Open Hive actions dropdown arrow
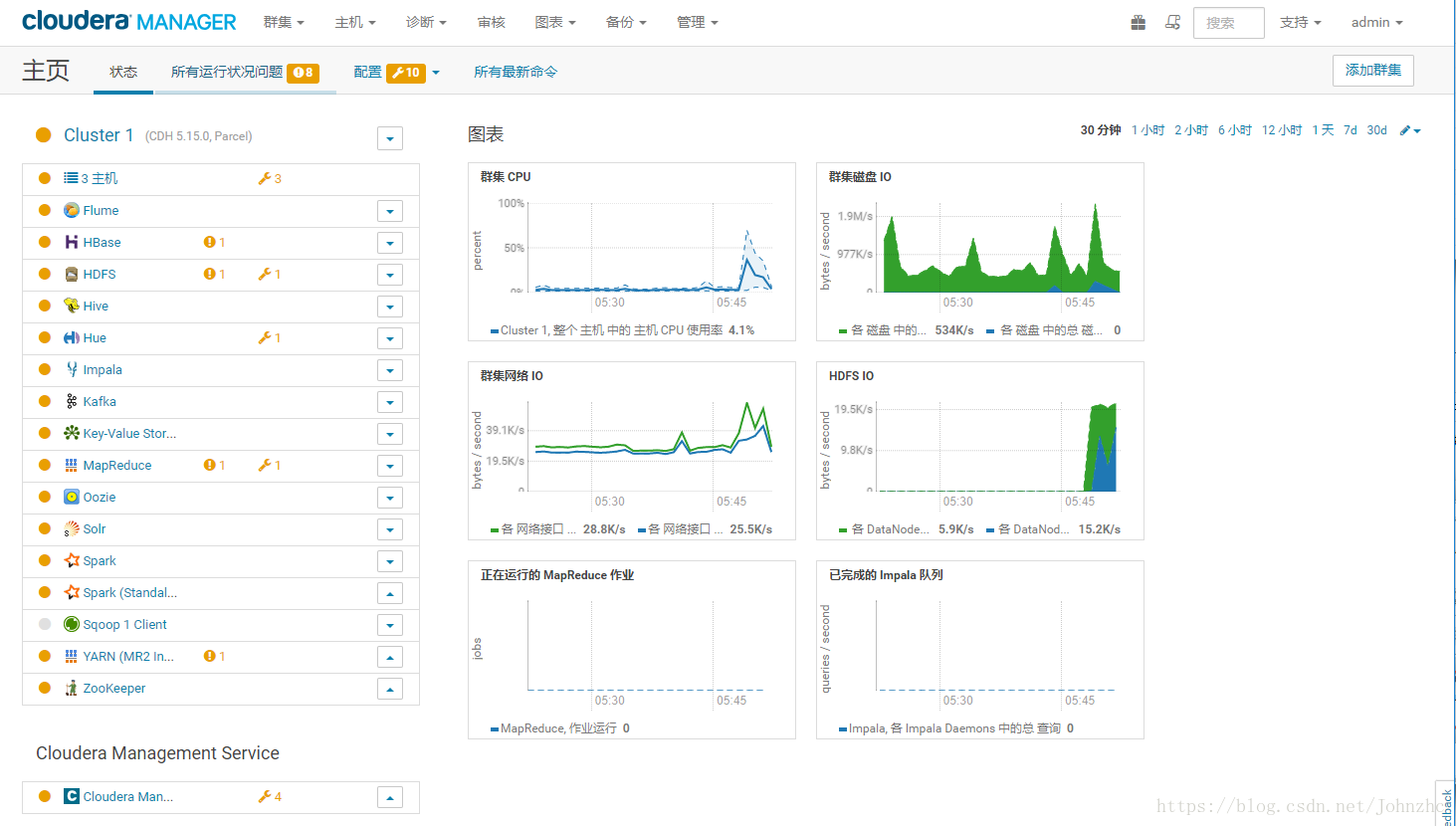The image size is (1456, 826). [390, 307]
